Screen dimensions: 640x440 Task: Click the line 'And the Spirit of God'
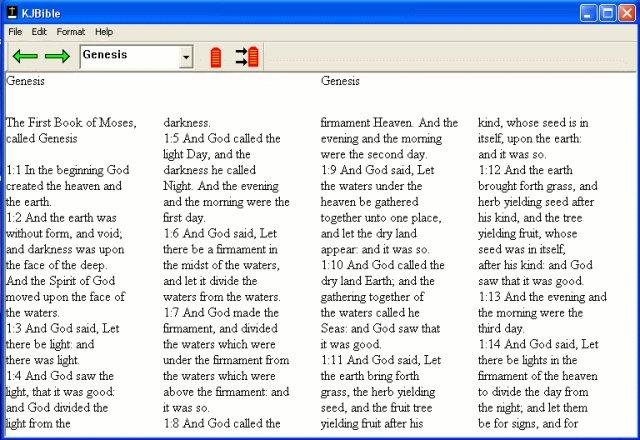click(x=60, y=281)
